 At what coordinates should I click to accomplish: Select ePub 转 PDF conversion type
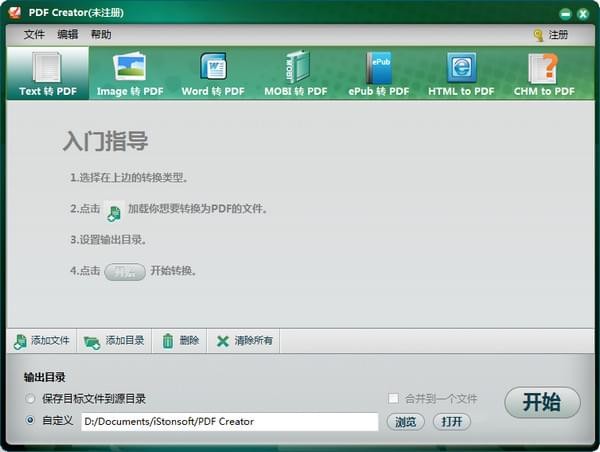tap(378, 73)
